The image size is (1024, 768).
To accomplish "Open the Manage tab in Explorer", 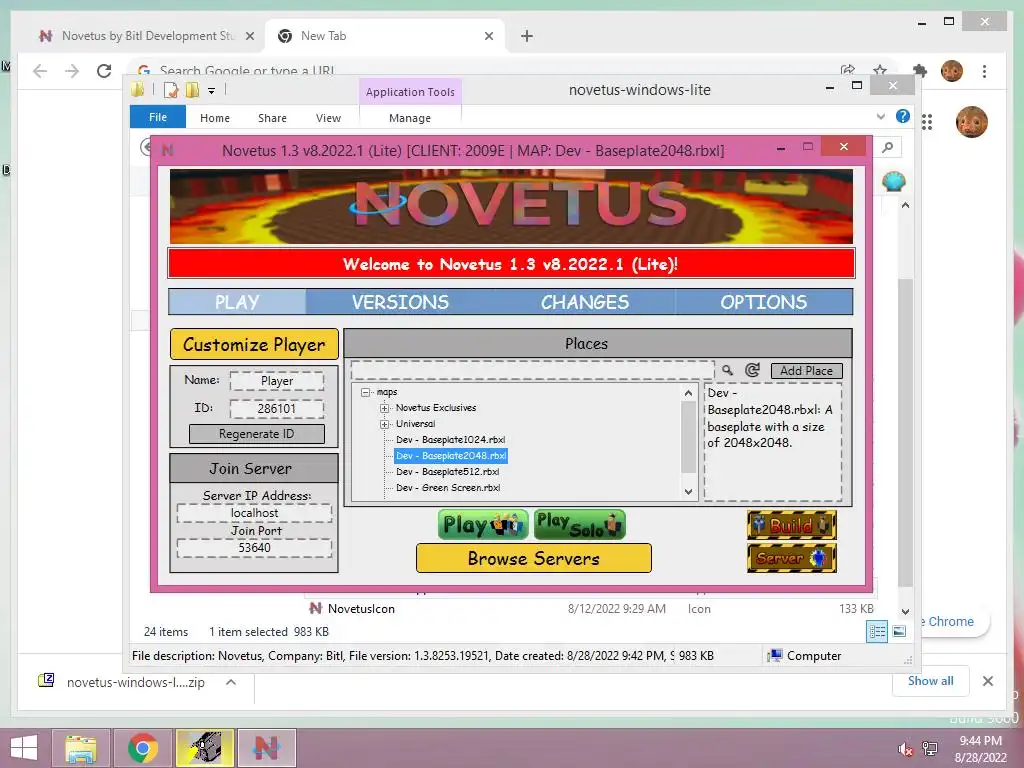I will click(410, 118).
